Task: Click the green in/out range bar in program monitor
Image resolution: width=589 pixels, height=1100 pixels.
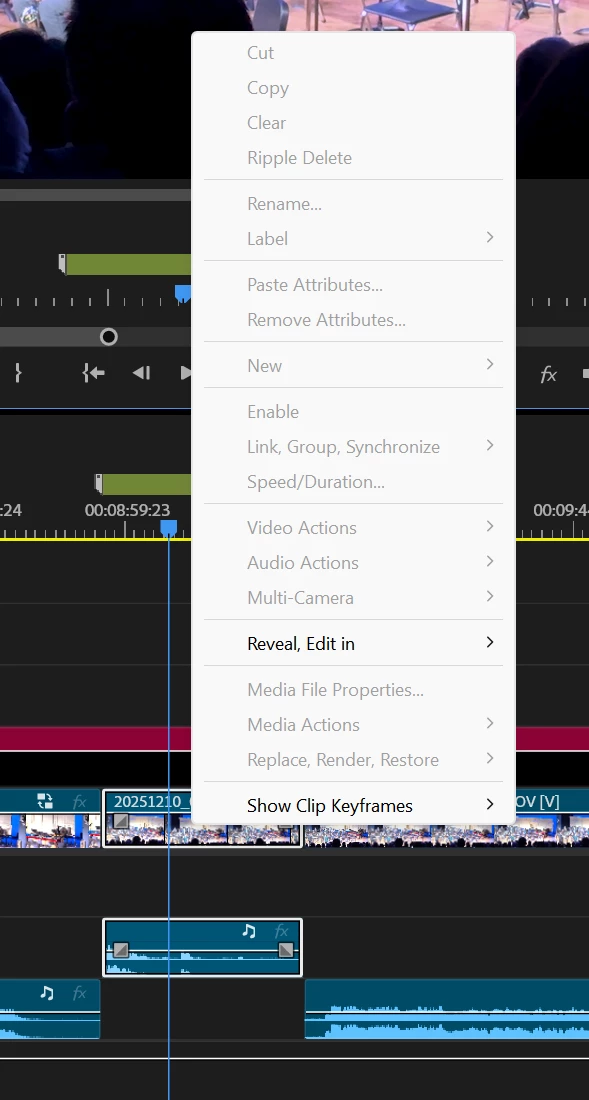Action: [128, 264]
